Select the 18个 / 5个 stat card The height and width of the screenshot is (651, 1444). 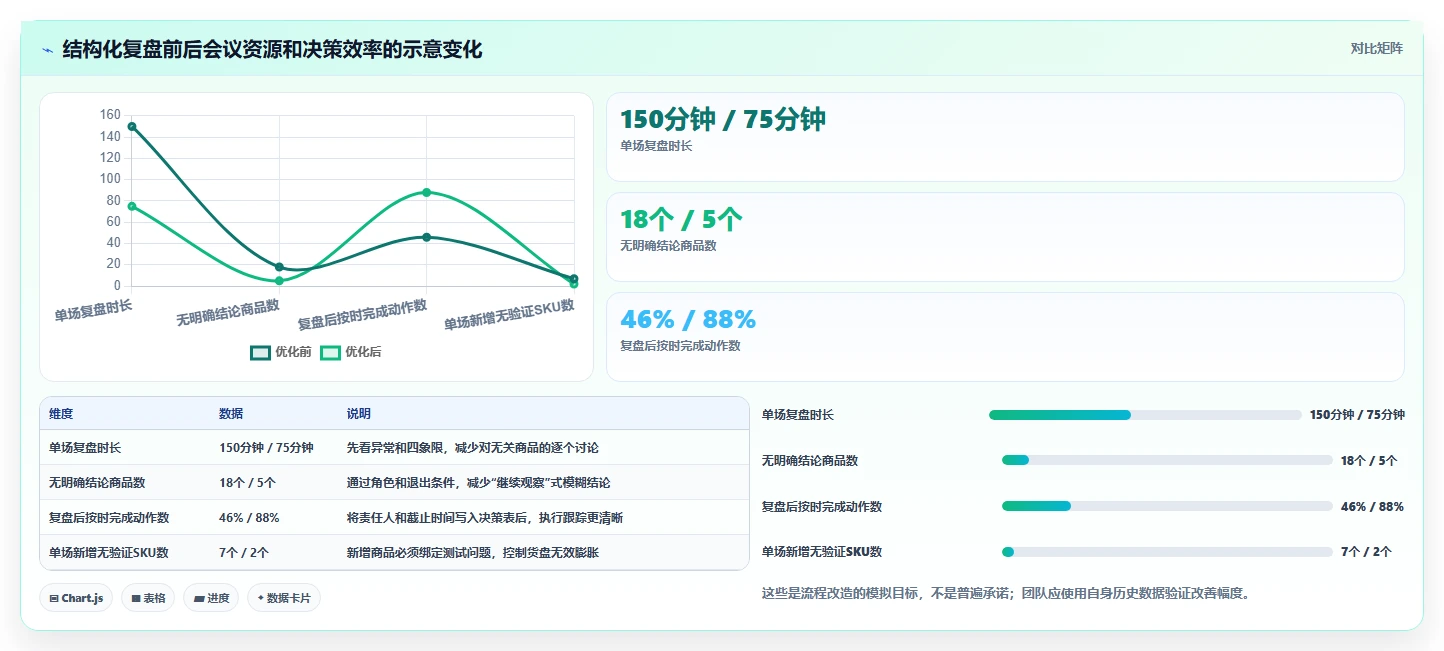(1005, 237)
